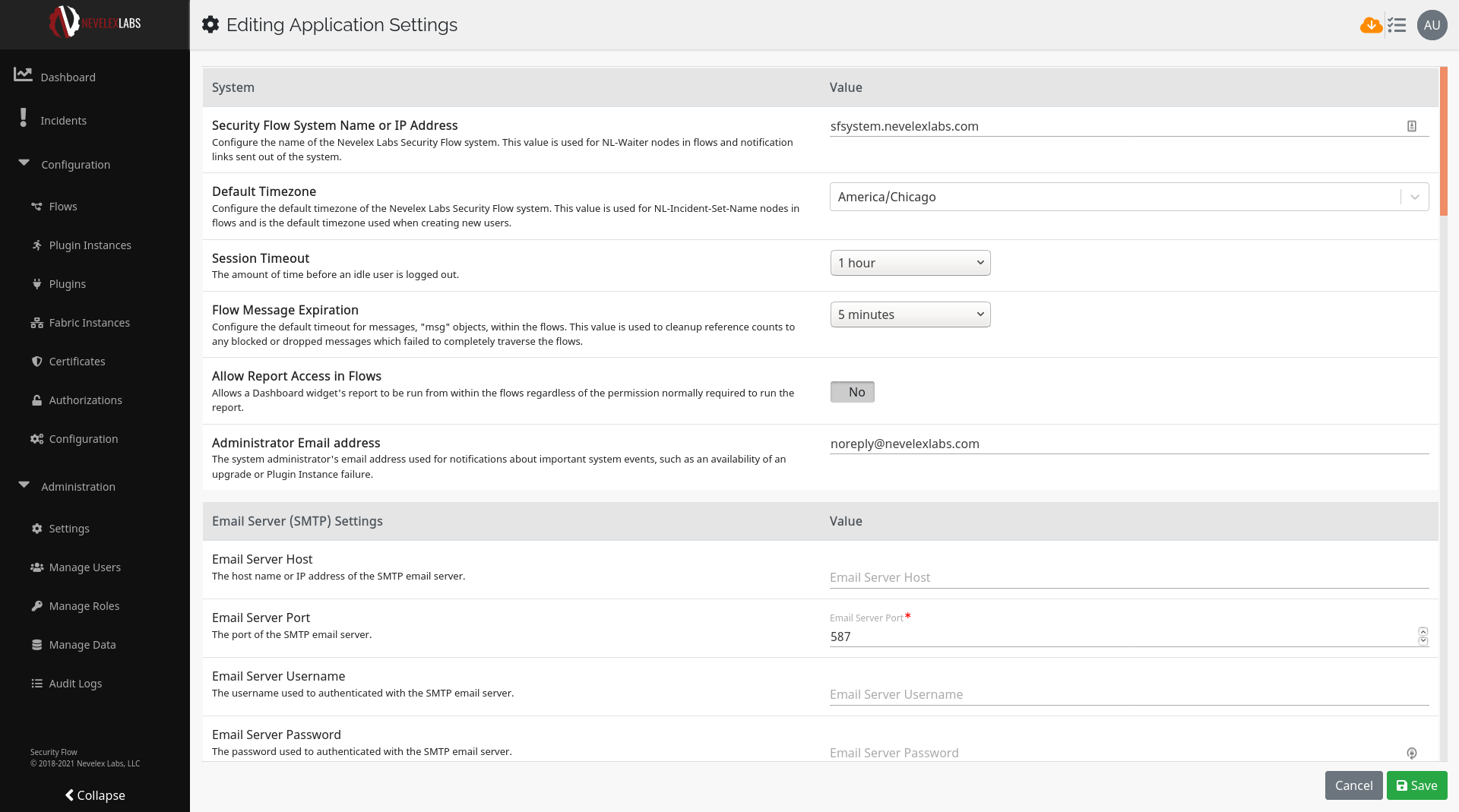The width and height of the screenshot is (1459, 812).
Task: Click the contact card icon in system name field
Action: point(1411,126)
